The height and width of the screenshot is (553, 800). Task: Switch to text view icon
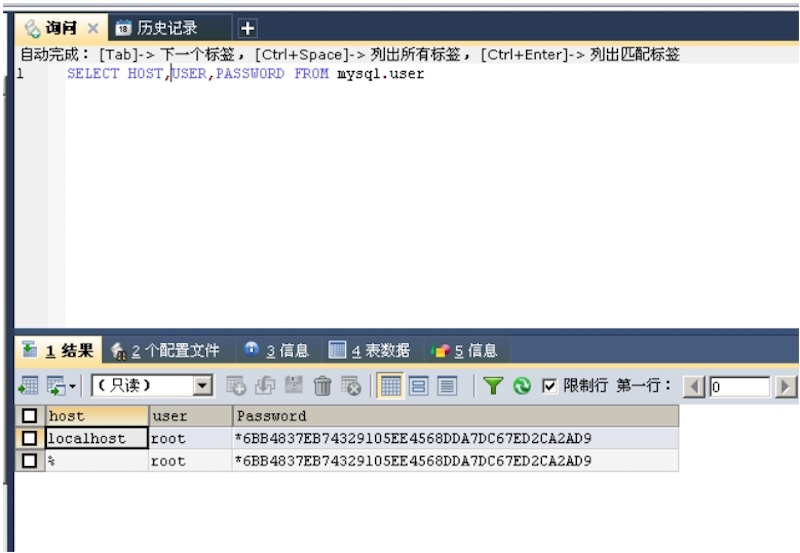[x=446, y=386]
